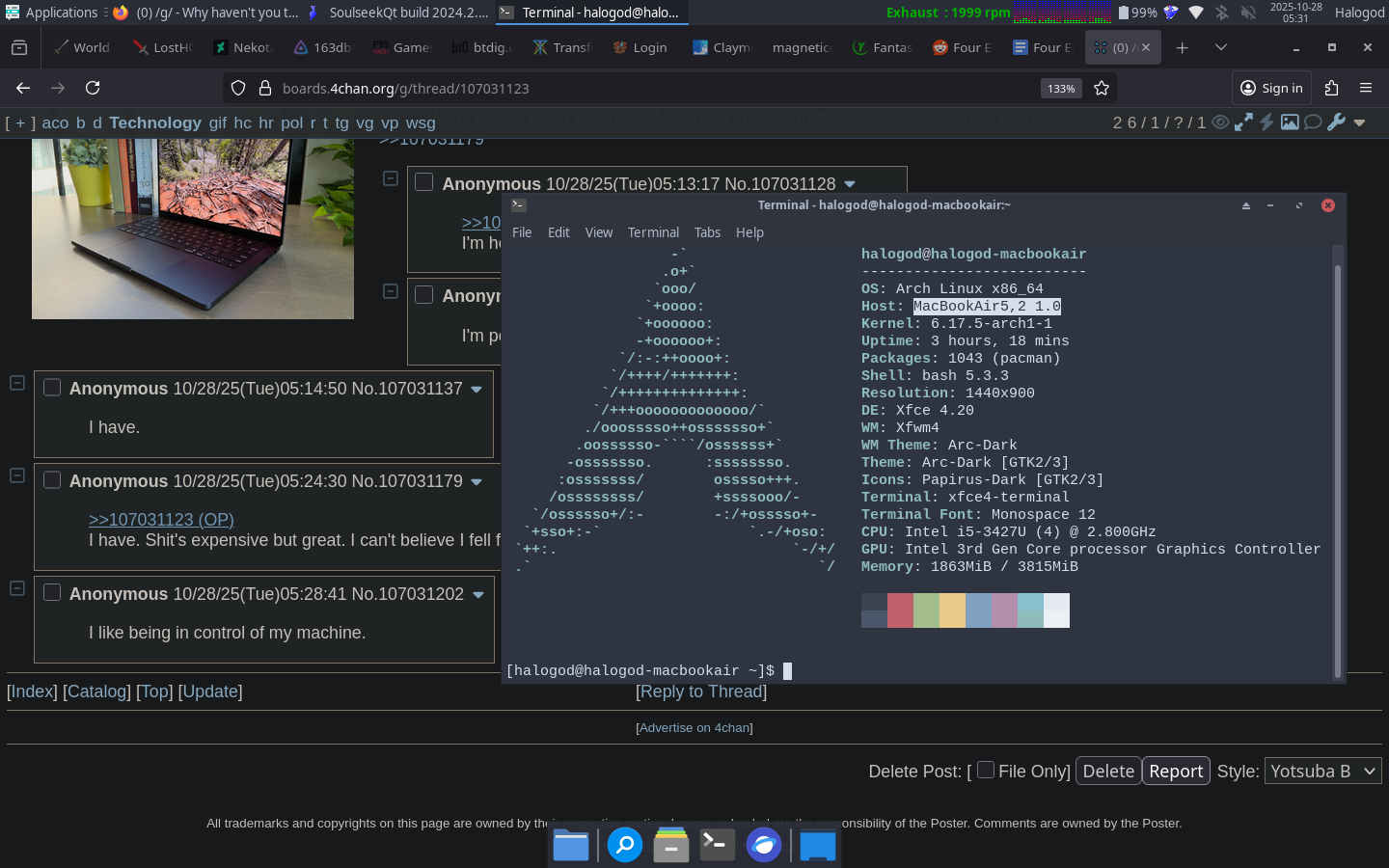This screenshot has width=1389, height=868.
Task: Click the red color block in terminal palette
Action: 900,610
